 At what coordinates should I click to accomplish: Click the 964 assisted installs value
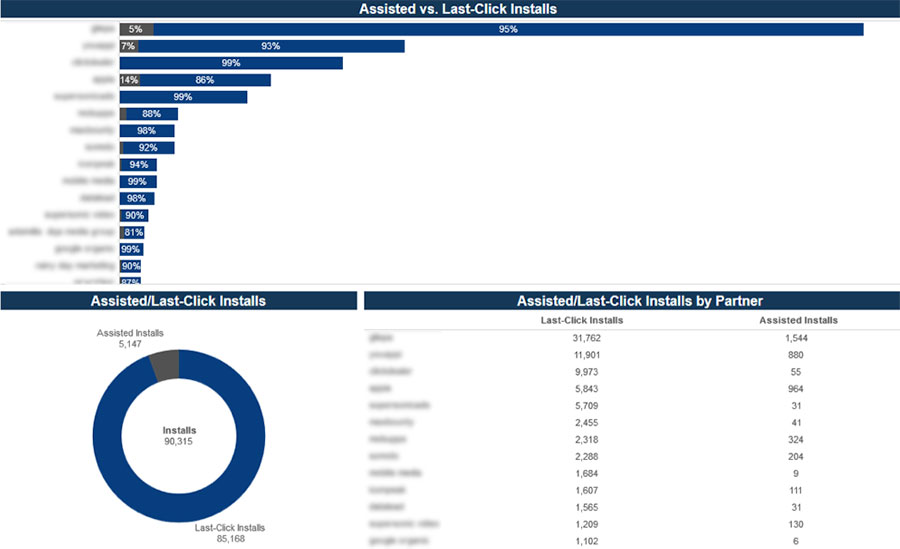pos(797,389)
